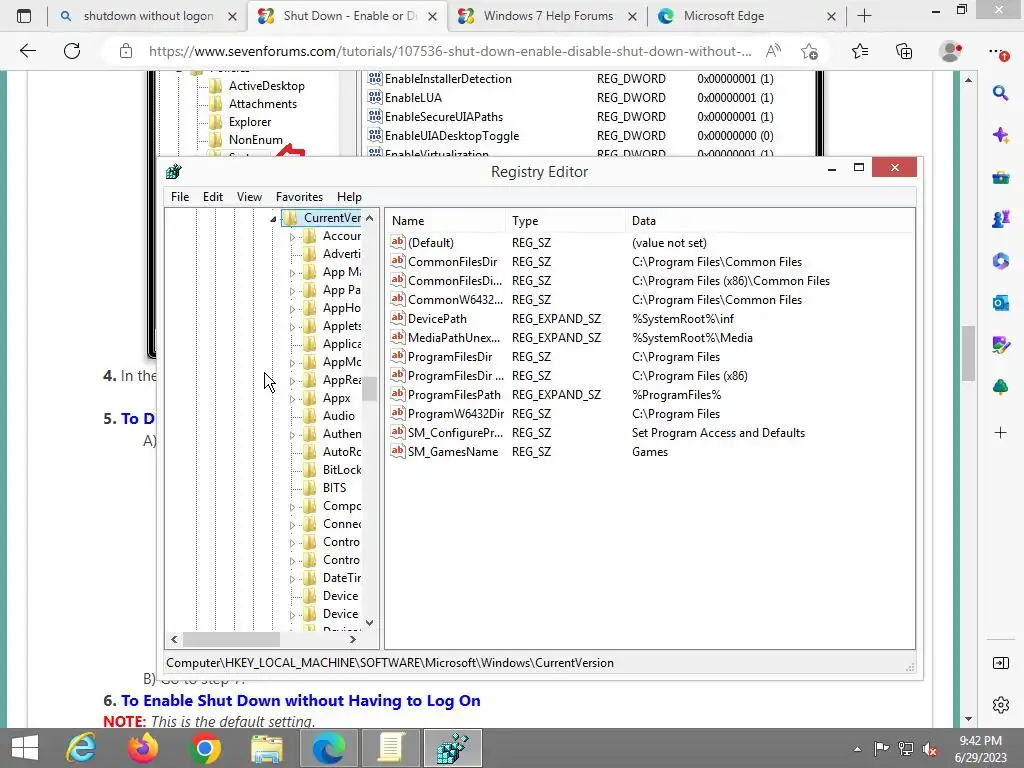Expand the AppHo... key
Viewport: 1024px width, 768px height.
[292, 308]
